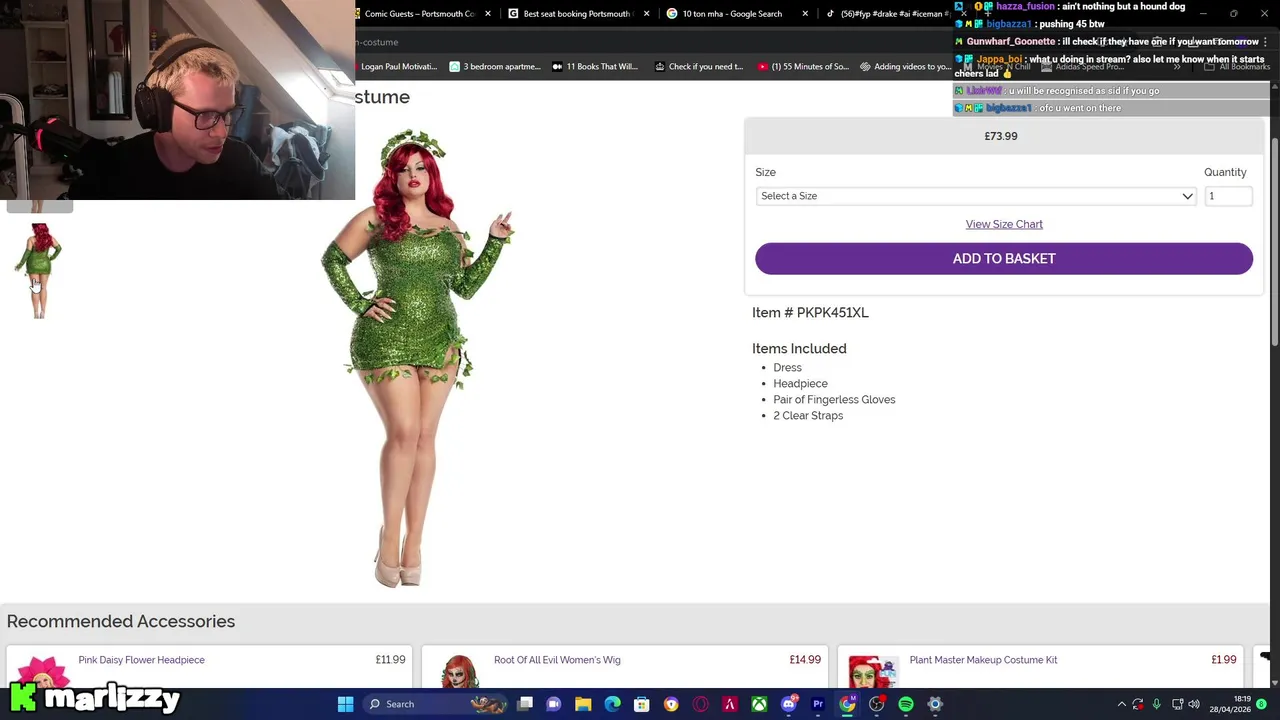Click the browser address bar URL

(378, 42)
